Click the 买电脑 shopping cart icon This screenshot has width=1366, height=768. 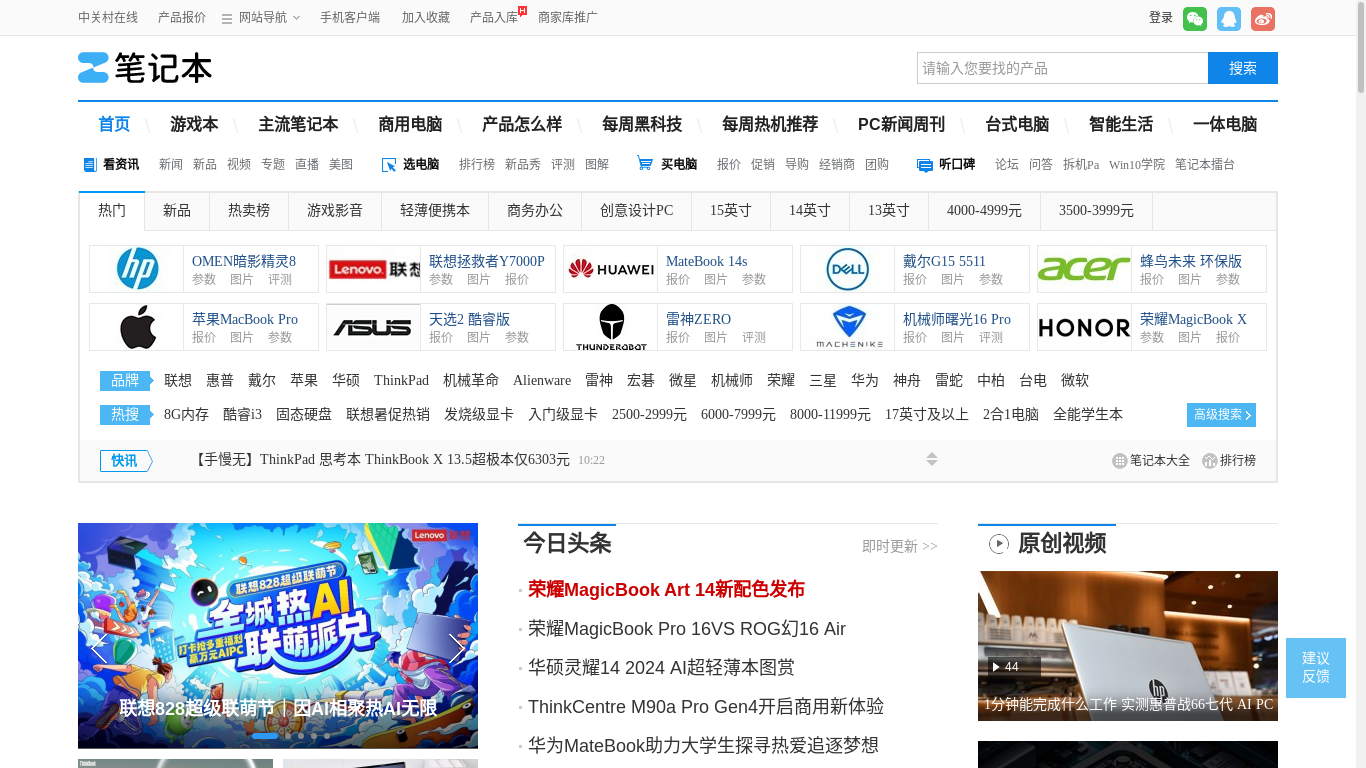(645, 164)
